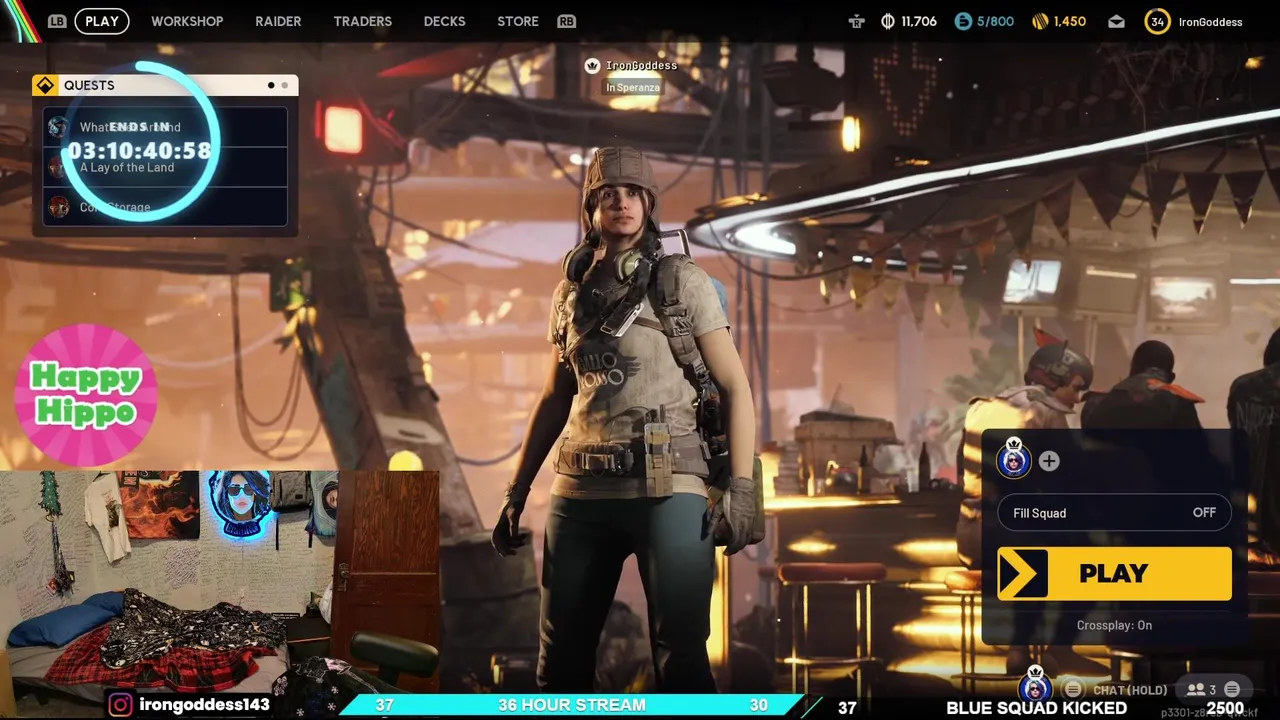The width and height of the screenshot is (1280, 720).
Task: Open the PLAY tab in top navigation
Action: pyautogui.click(x=102, y=21)
